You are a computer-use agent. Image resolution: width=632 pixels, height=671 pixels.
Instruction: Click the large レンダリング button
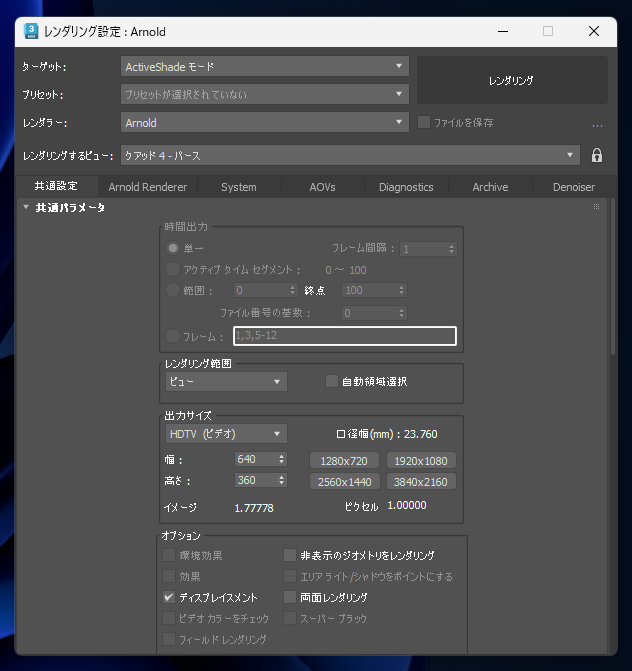(x=512, y=80)
